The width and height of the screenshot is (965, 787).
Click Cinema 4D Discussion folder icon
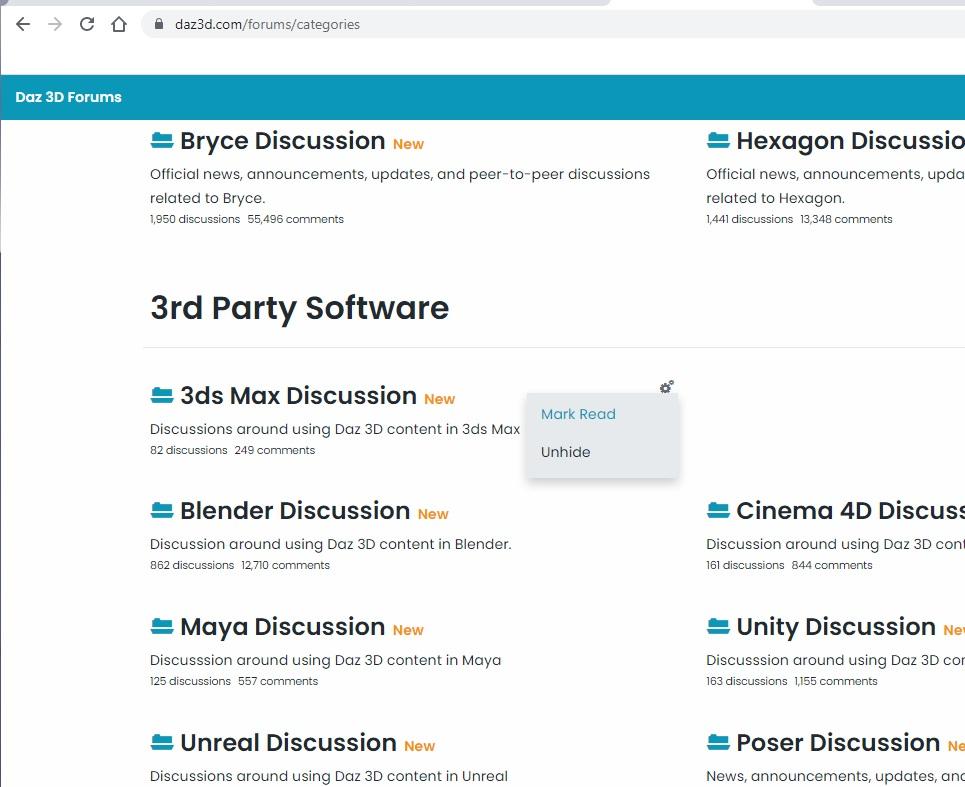pyautogui.click(x=718, y=511)
